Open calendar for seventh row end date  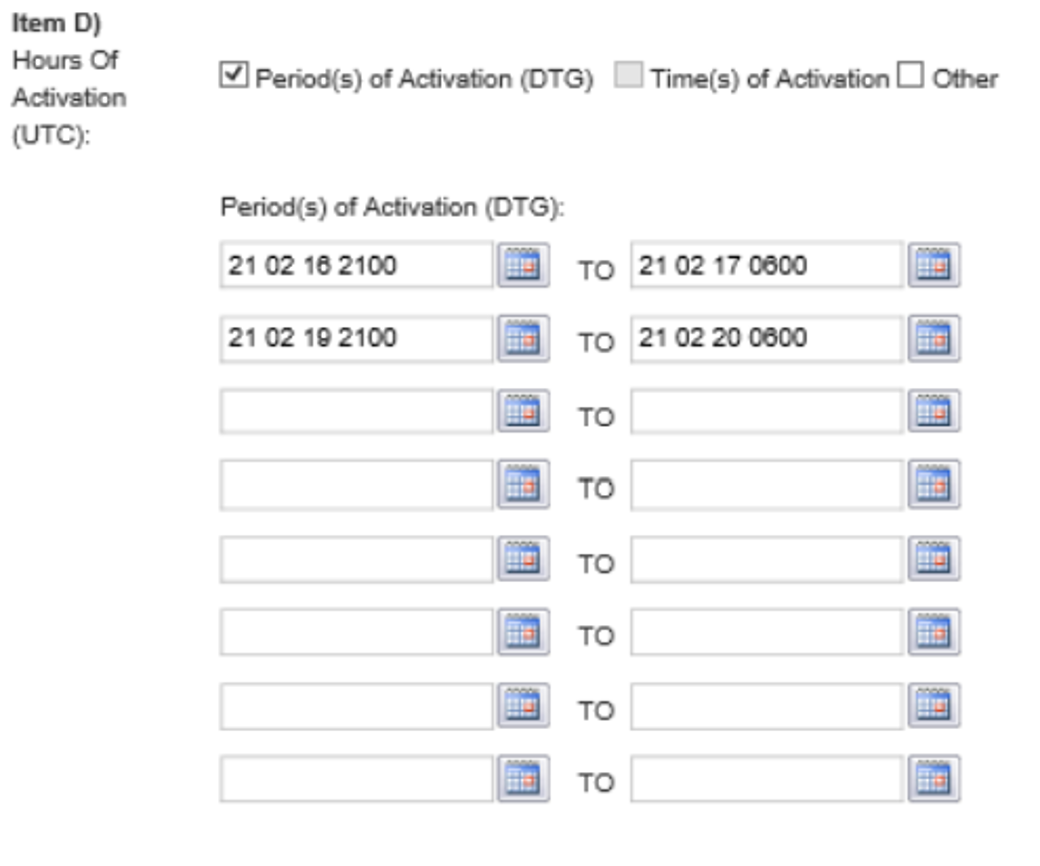coord(933,706)
